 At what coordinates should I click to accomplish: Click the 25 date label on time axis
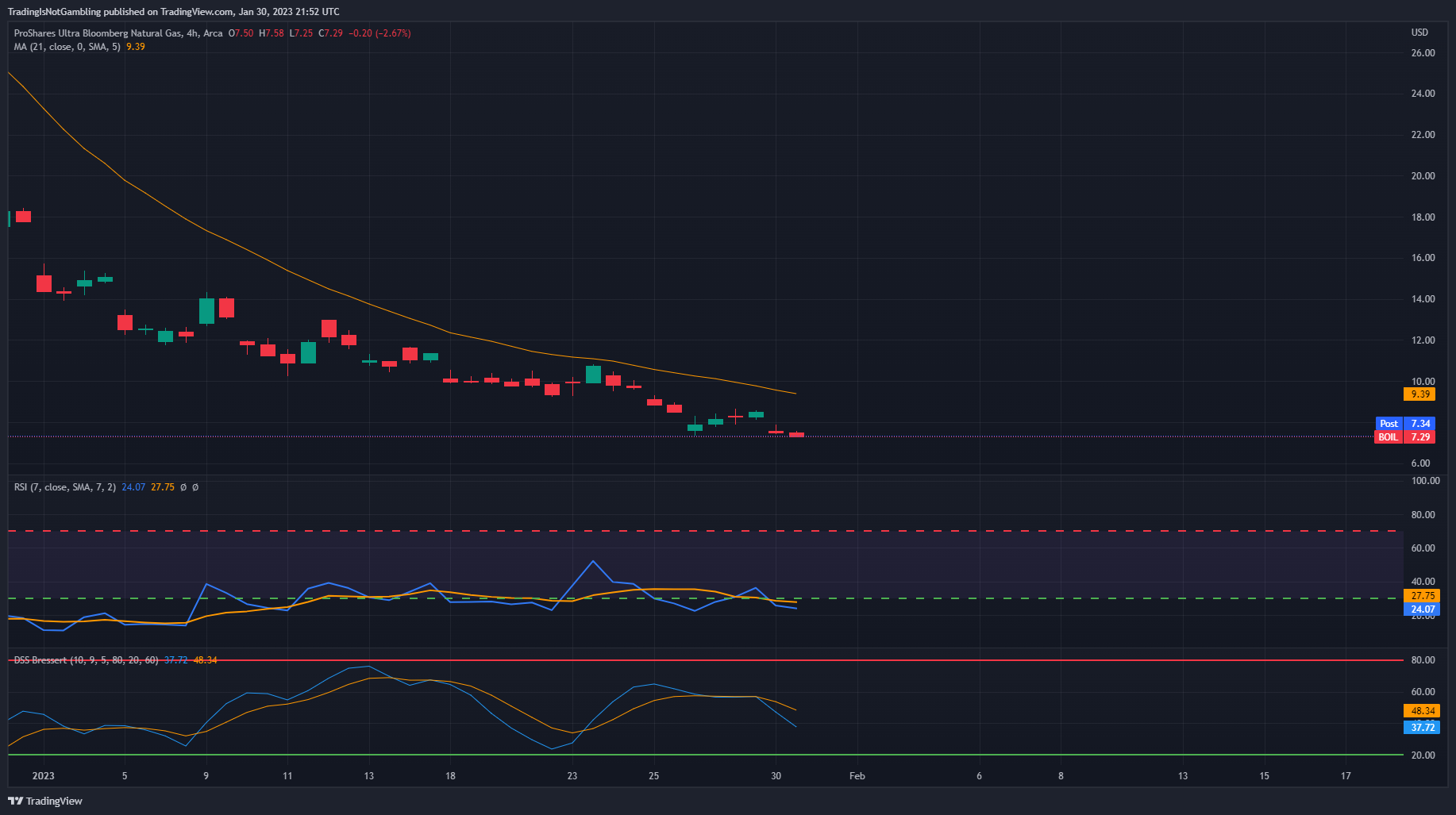(x=653, y=776)
